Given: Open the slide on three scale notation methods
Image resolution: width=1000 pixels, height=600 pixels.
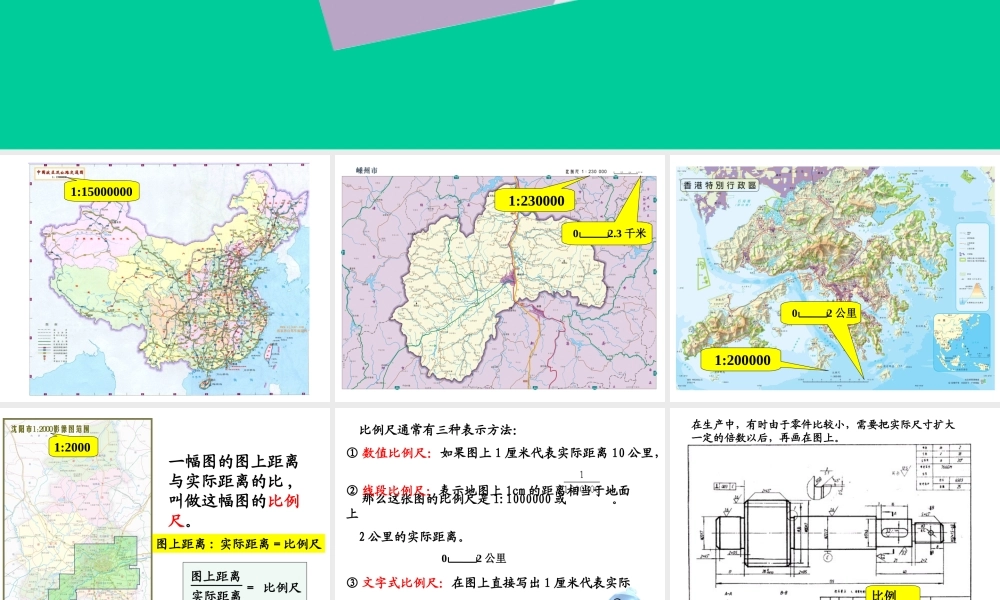Looking at the screenshot, I should click(x=499, y=504).
